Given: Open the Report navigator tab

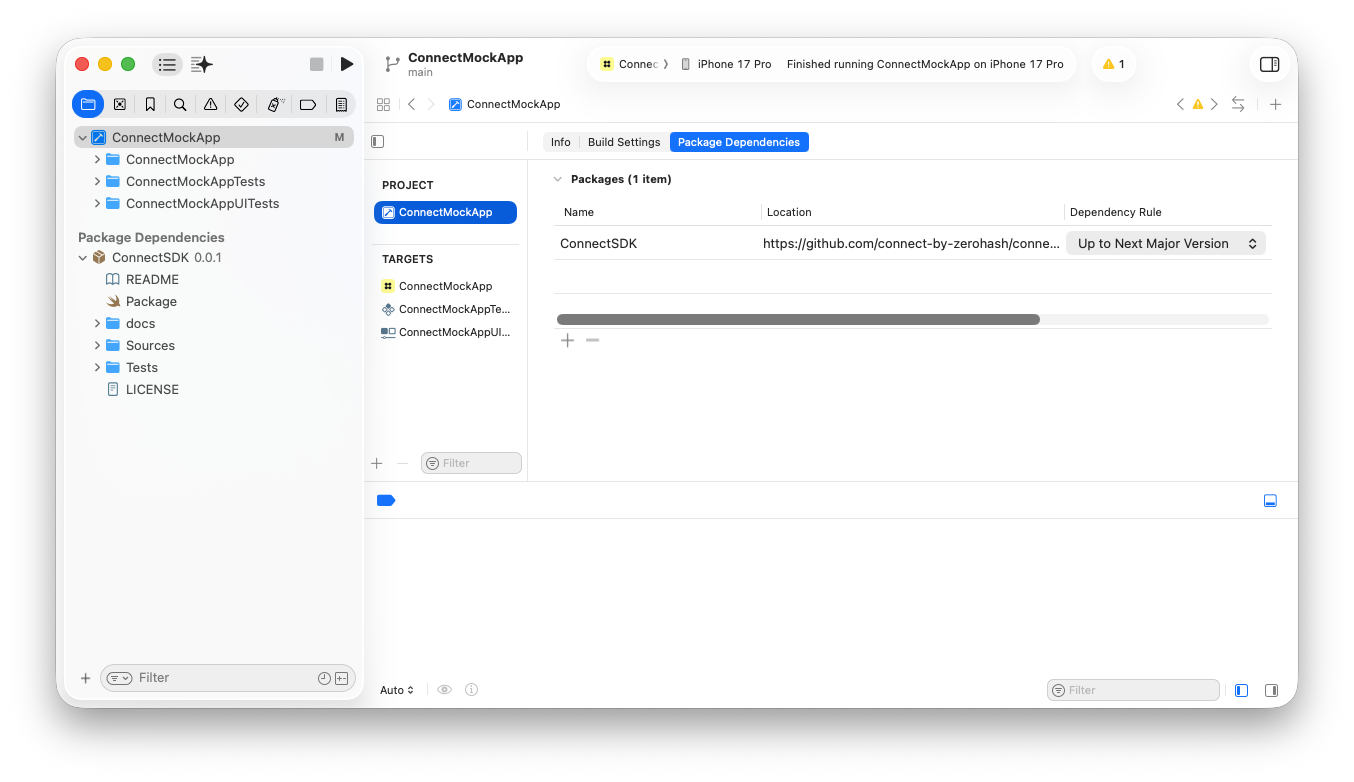Looking at the screenshot, I should point(341,104).
